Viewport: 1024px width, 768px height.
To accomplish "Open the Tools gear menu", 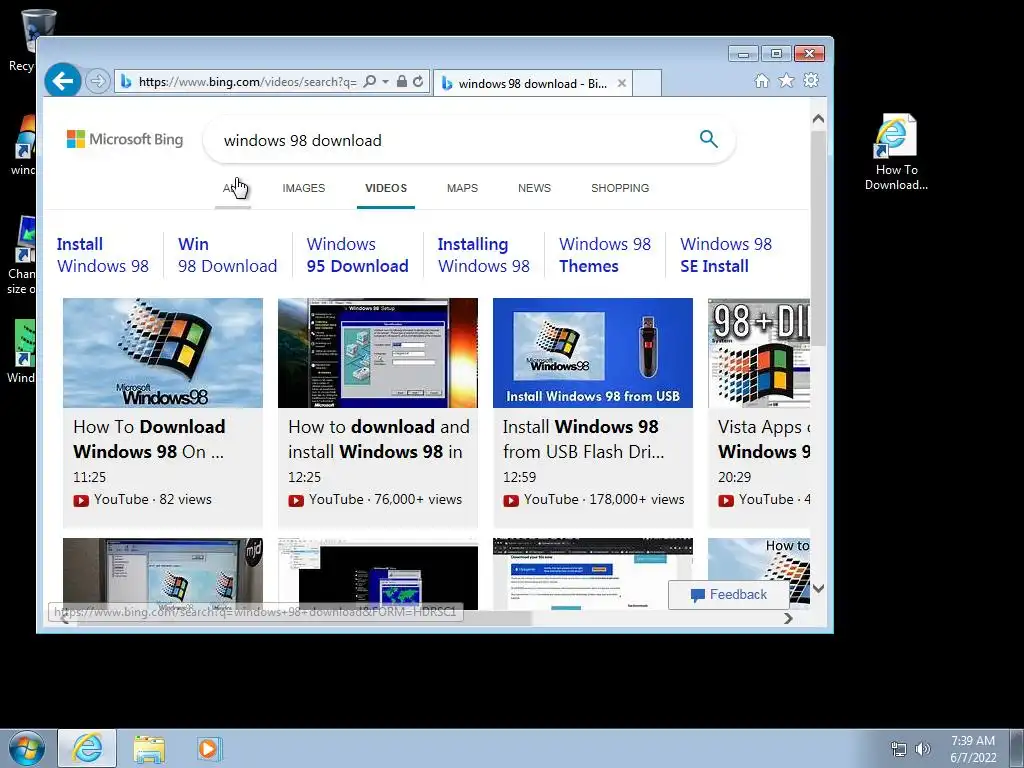I will point(811,80).
